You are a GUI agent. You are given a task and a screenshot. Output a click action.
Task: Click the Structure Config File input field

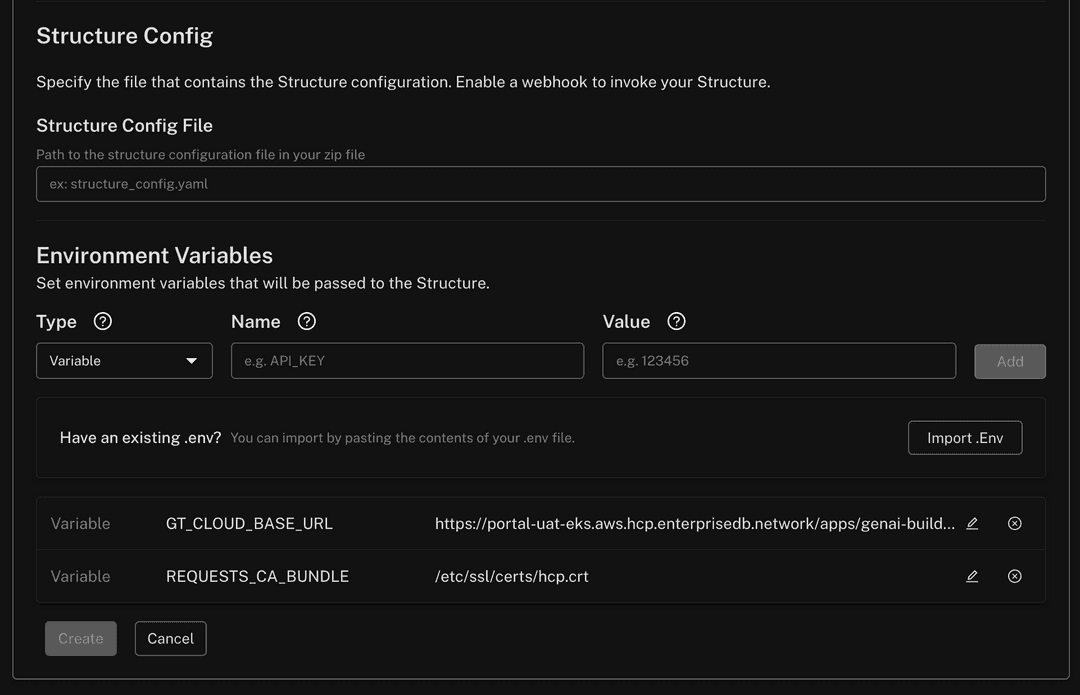[540, 183]
